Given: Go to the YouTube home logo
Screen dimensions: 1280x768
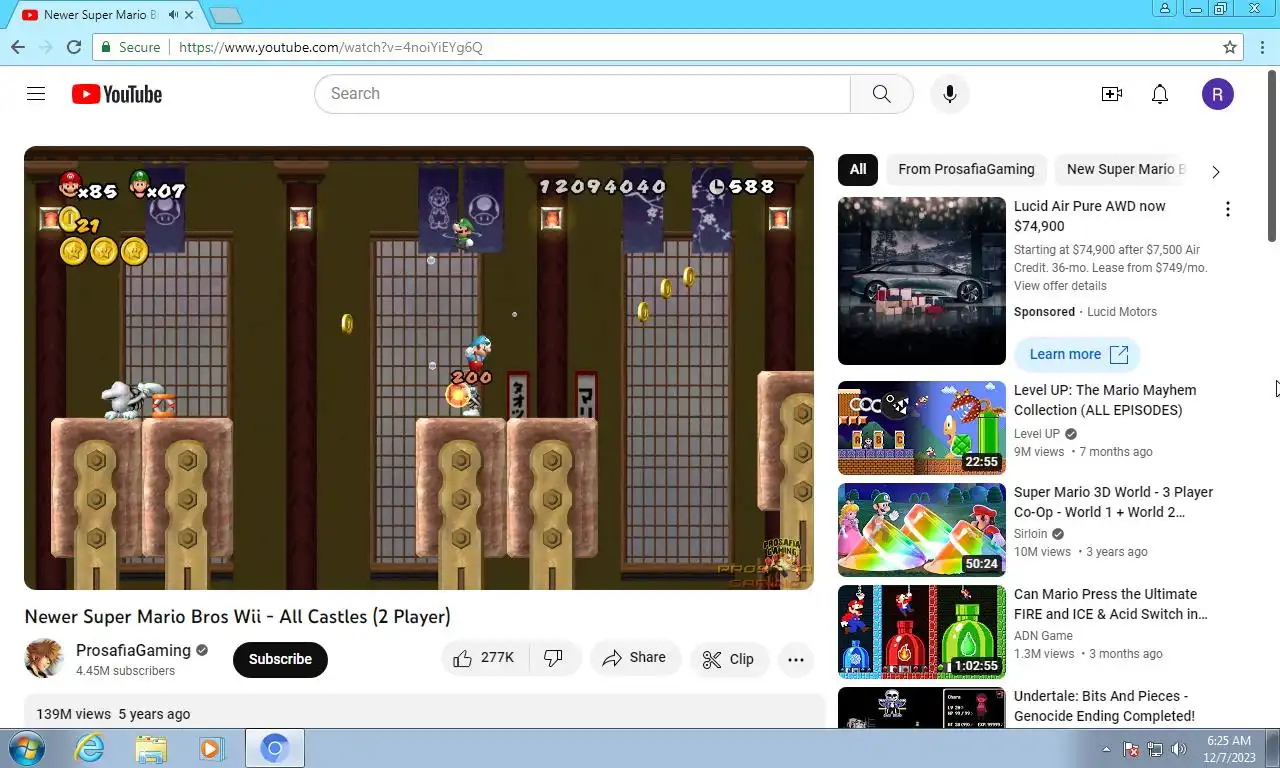Looking at the screenshot, I should pyautogui.click(x=117, y=94).
